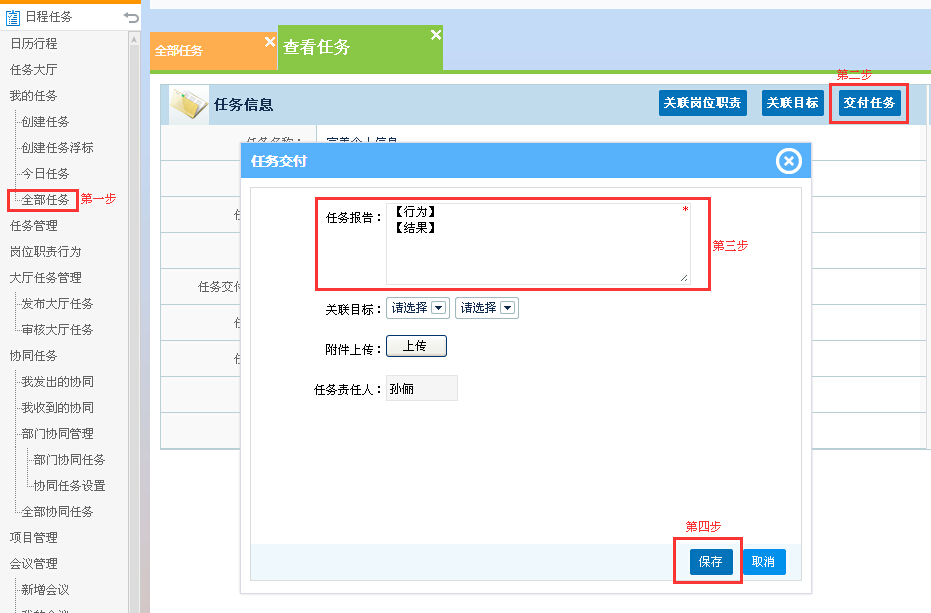931x613 pixels.
Task: Click the resize grip of 任务报告 textarea
Action: [684, 277]
